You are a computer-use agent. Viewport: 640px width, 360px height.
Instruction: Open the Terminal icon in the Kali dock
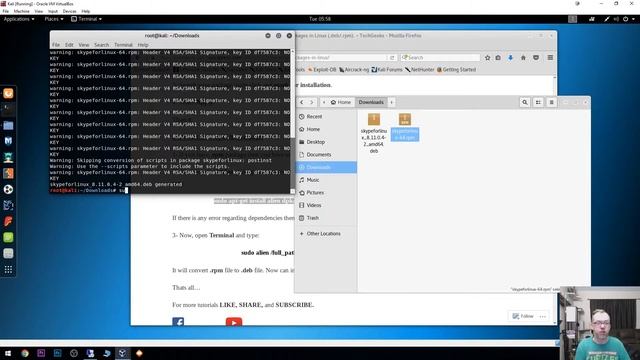click(8, 109)
